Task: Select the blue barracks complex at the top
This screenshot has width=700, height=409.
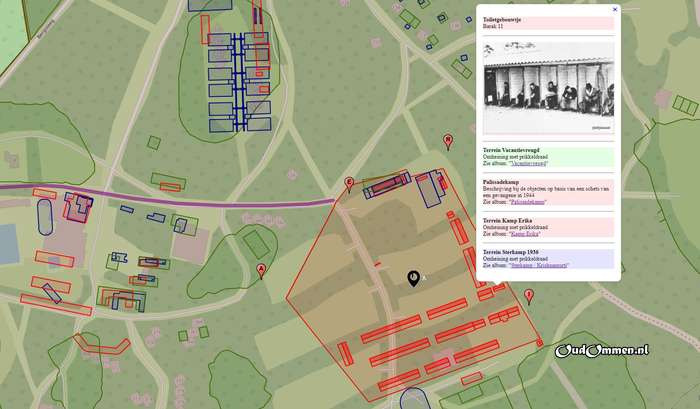Action: coord(239,80)
